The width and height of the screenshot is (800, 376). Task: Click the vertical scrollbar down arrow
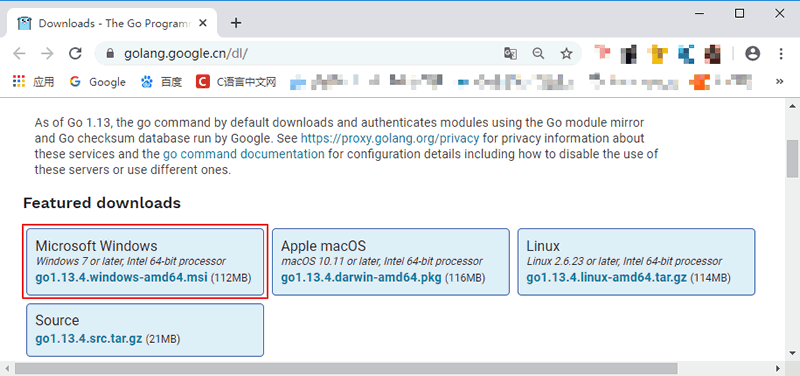pos(792,353)
